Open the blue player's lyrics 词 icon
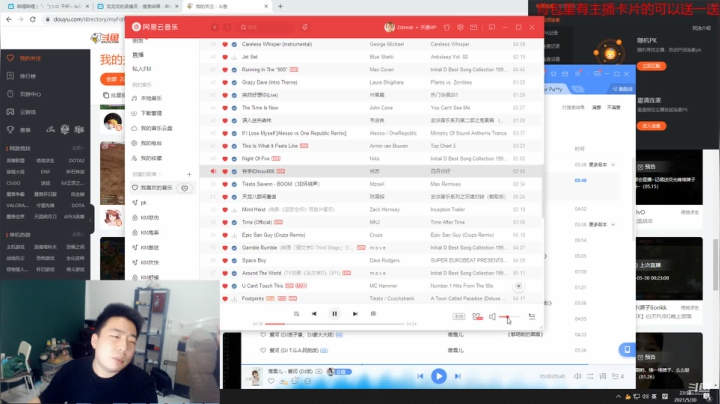 [603, 376]
